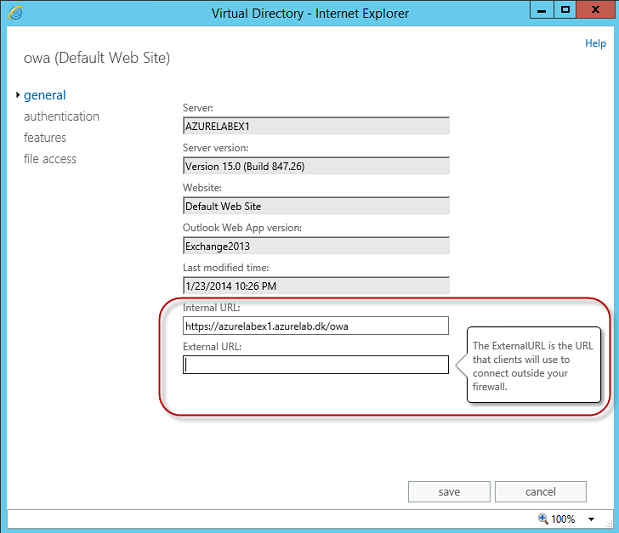619x533 pixels.
Task: Click the Last modified time field
Action: tap(316, 286)
